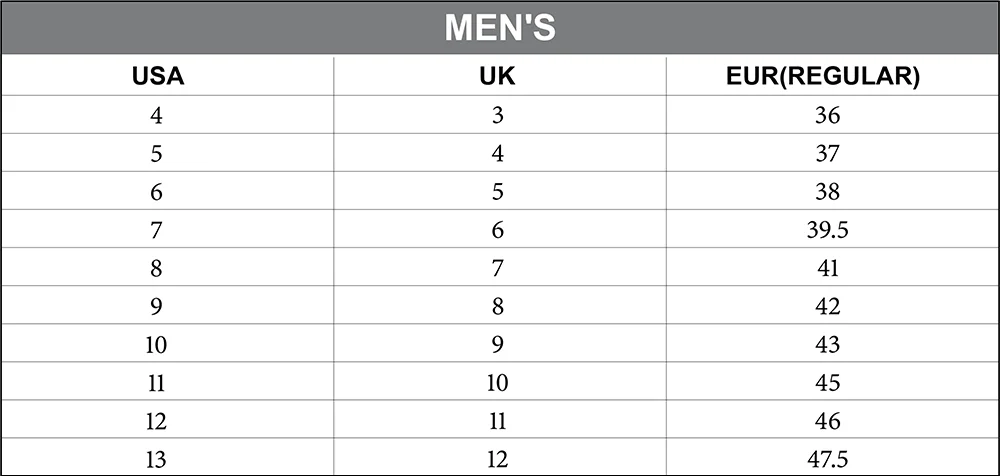Click the EUR(REGULAR) column header
The image size is (1000, 476).
coord(826,77)
